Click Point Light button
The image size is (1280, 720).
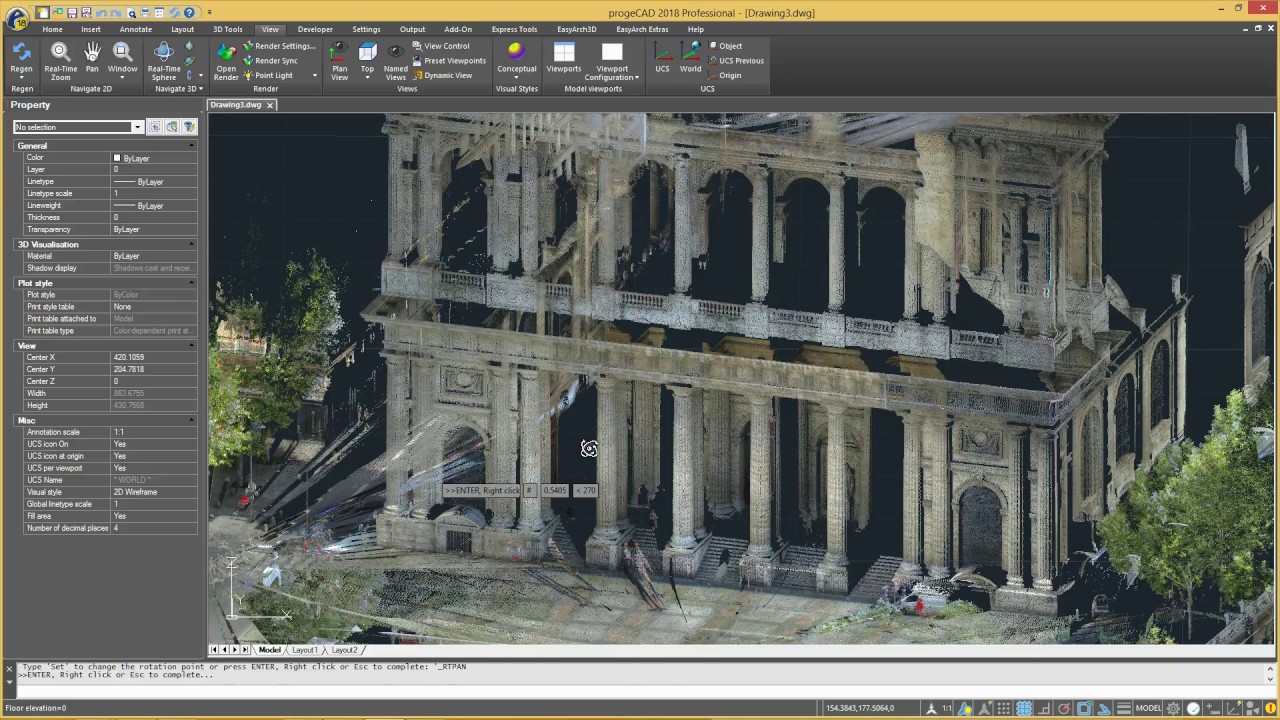click(x=268, y=75)
